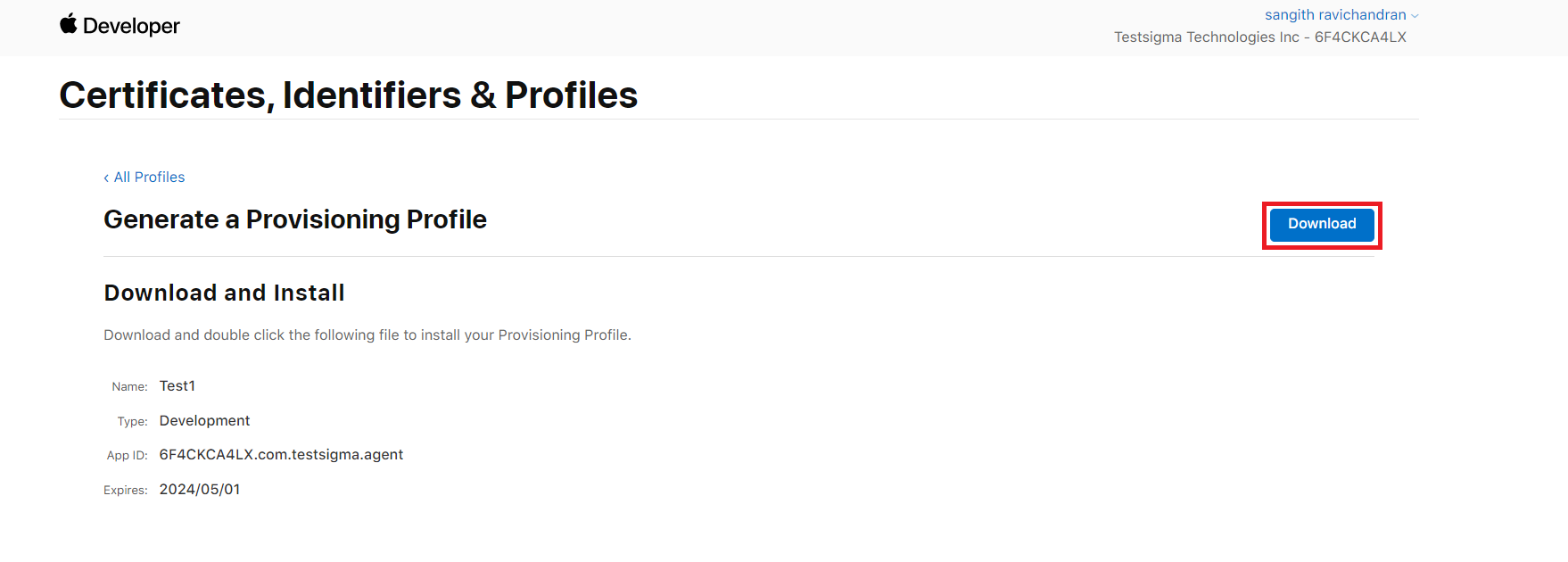Click the chevron beside the account name
Image resolution: width=1568 pixels, height=562 pixels.
[x=1415, y=16]
